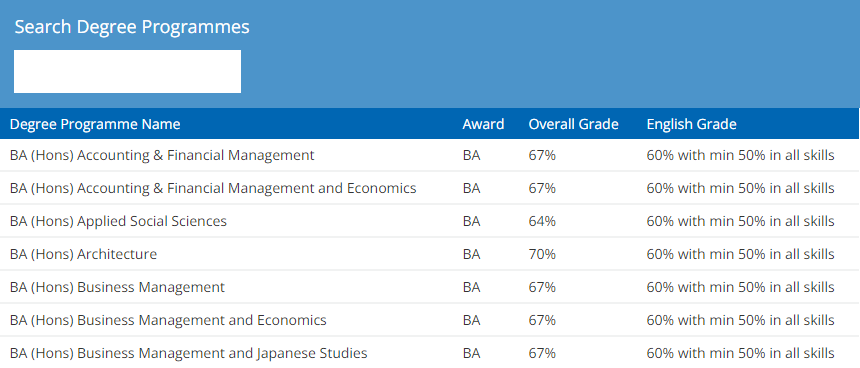Screen dimensions: 860x368
Task: Click the Overall Grade column header
Action: click(x=573, y=124)
